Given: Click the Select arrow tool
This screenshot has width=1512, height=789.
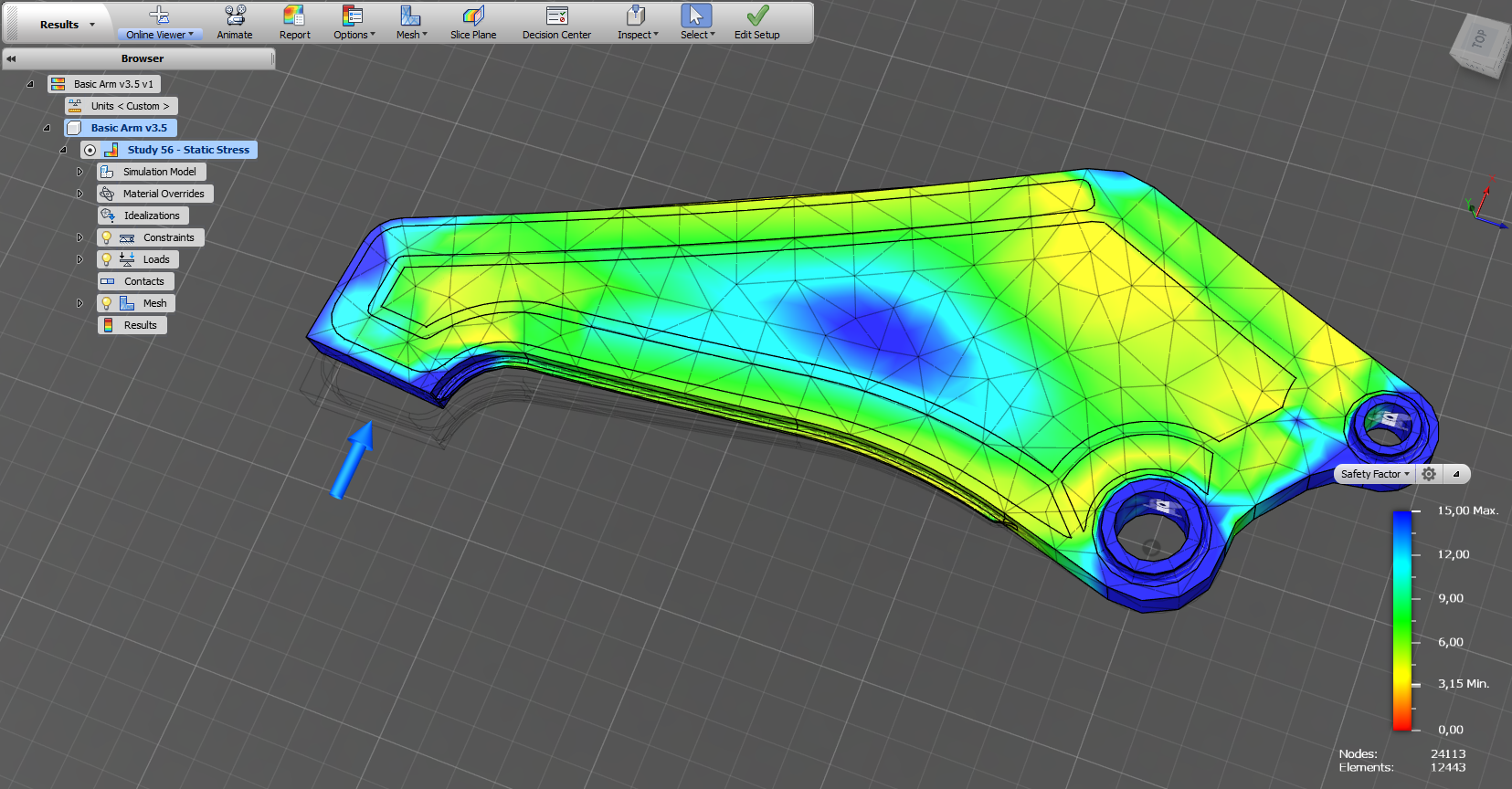Looking at the screenshot, I should pyautogui.click(x=696, y=16).
